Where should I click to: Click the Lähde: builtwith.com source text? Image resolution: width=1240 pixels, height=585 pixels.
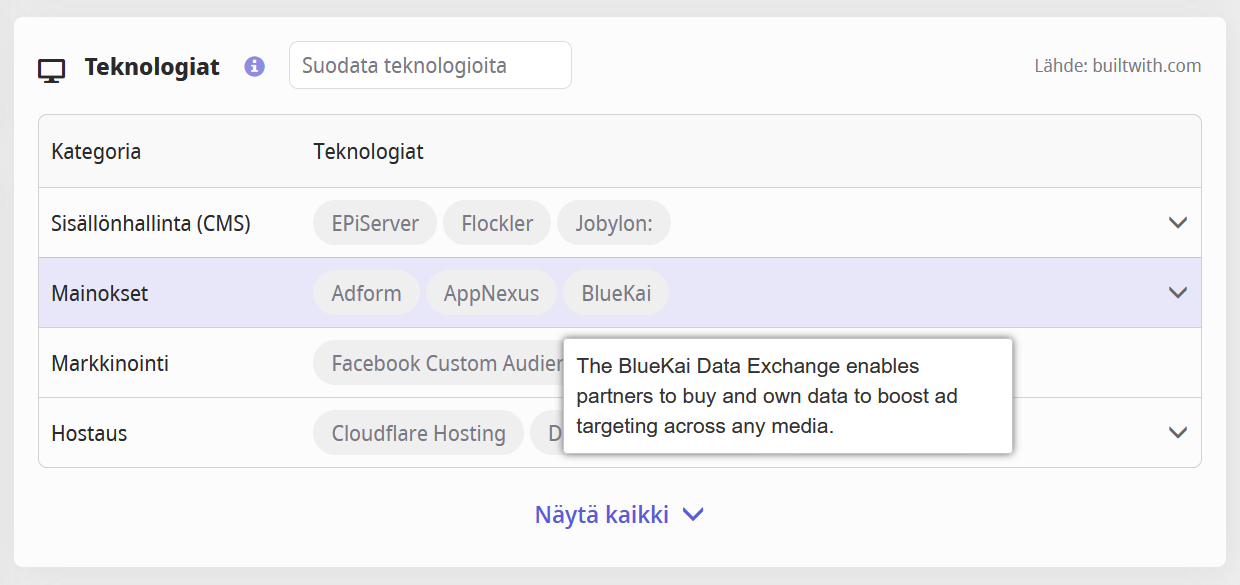pyautogui.click(x=1118, y=66)
